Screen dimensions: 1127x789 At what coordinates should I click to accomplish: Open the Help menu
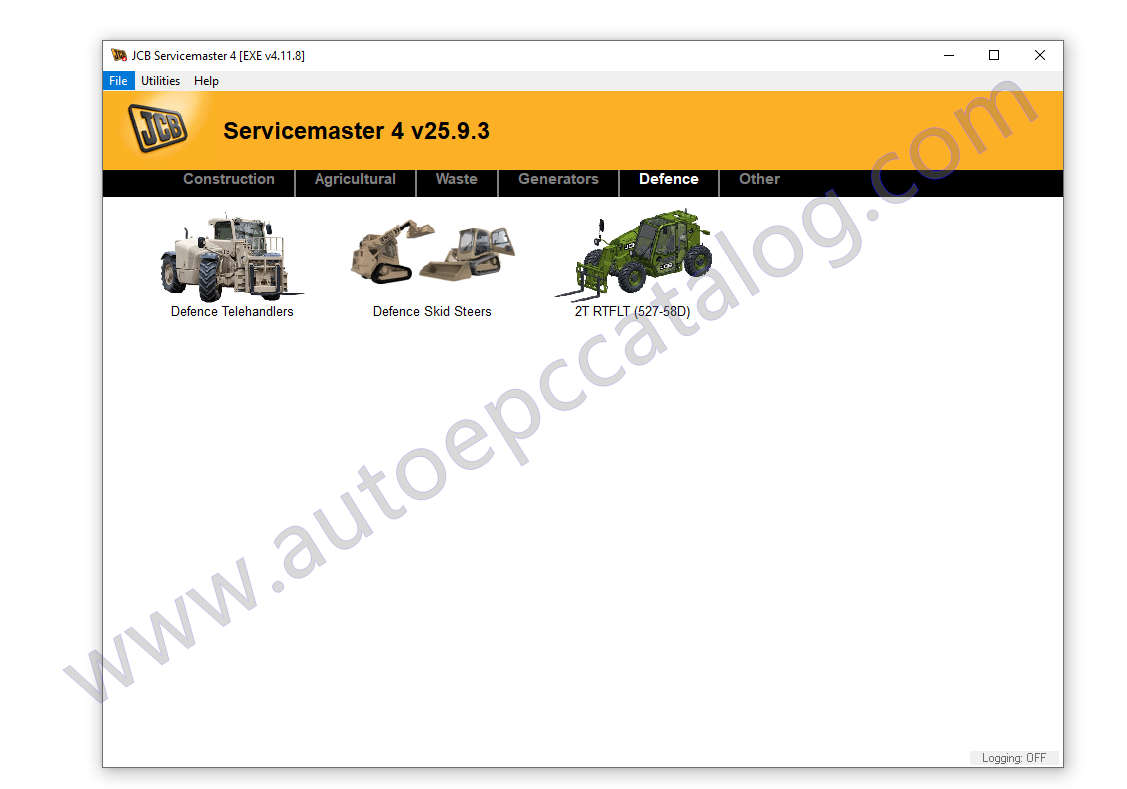click(x=206, y=81)
